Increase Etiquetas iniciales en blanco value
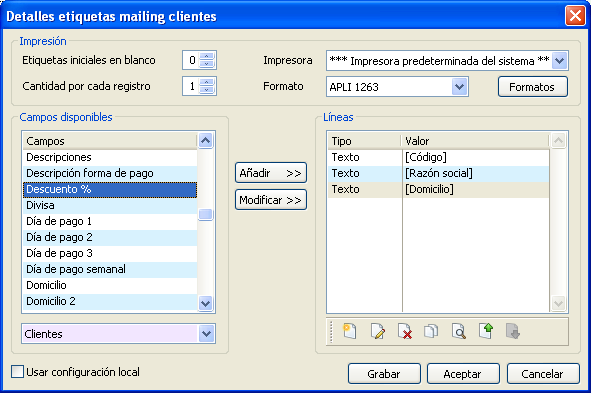The height and width of the screenshot is (393, 591). (207, 56)
